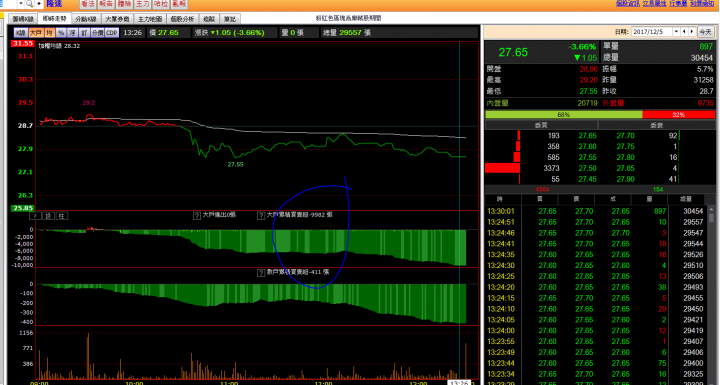
Task: Toggle the 分價 view button
Action: coord(97,33)
